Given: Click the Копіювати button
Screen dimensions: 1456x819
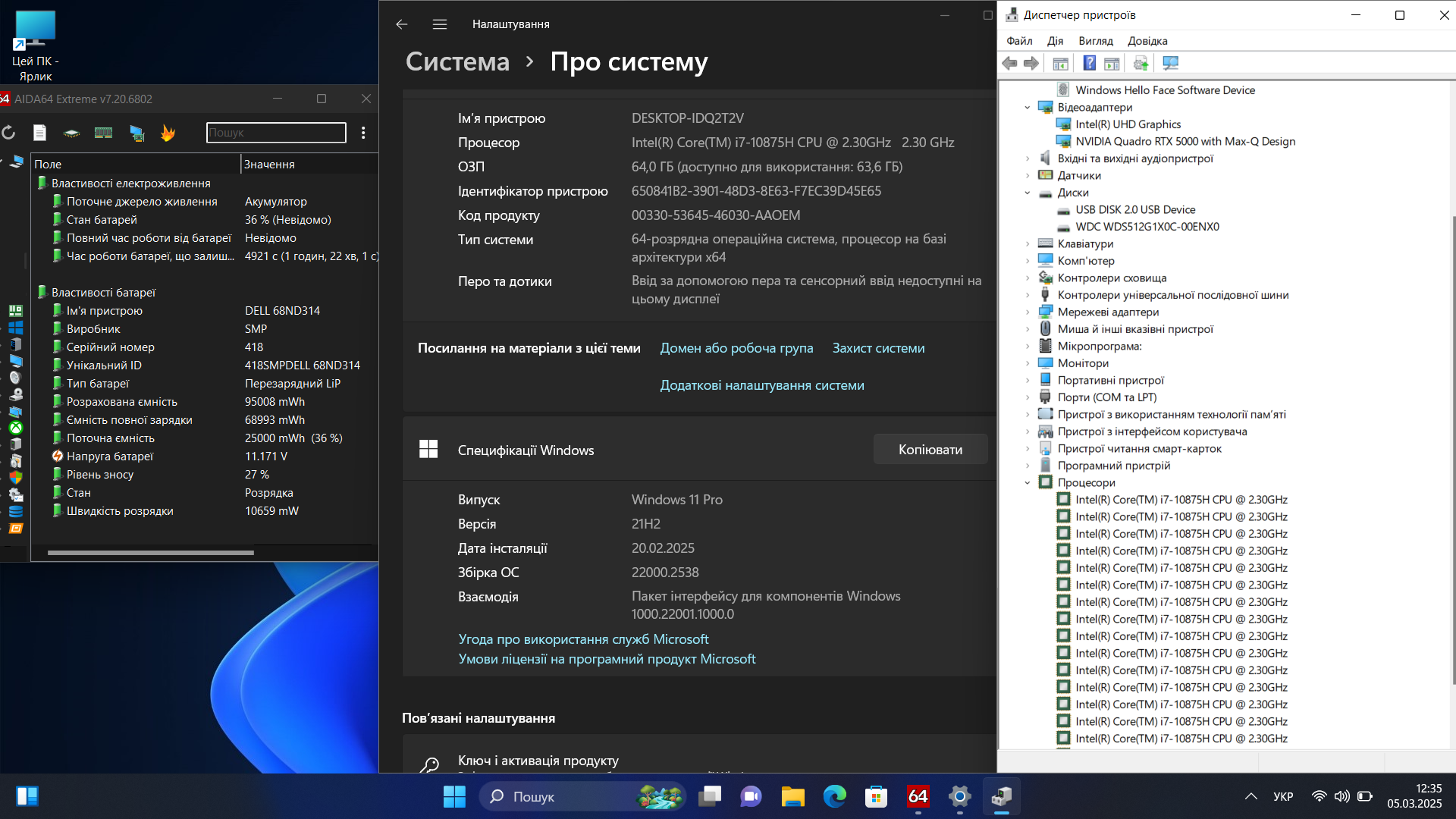Looking at the screenshot, I should coord(930,450).
